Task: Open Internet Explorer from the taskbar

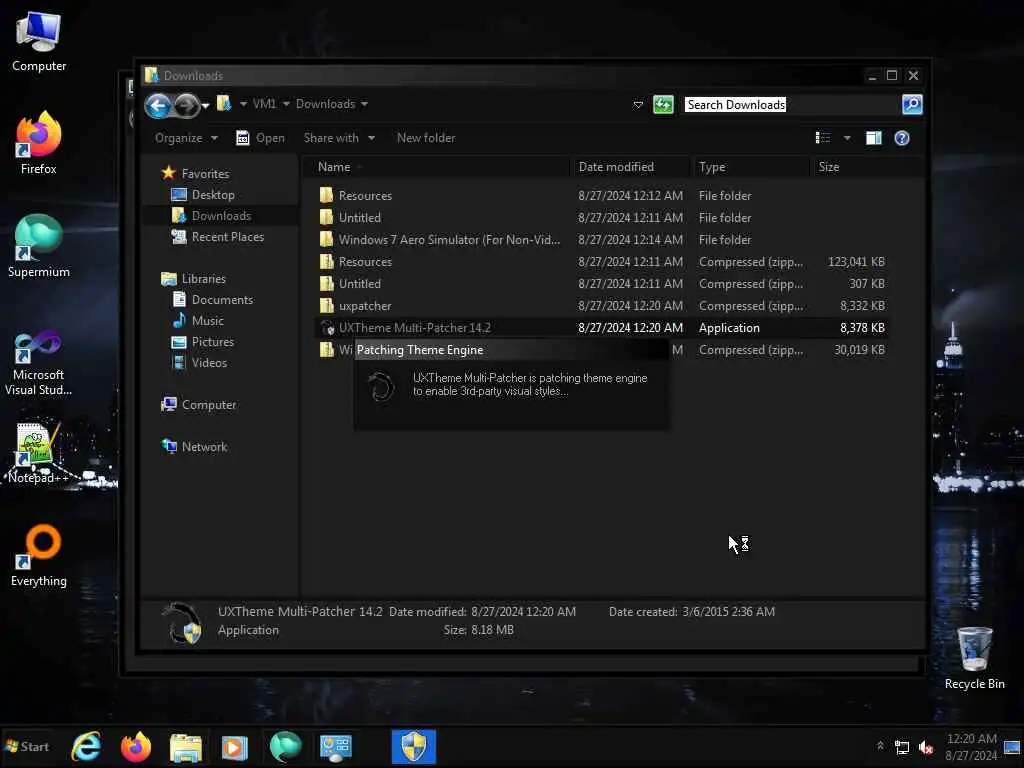Action: [x=86, y=746]
